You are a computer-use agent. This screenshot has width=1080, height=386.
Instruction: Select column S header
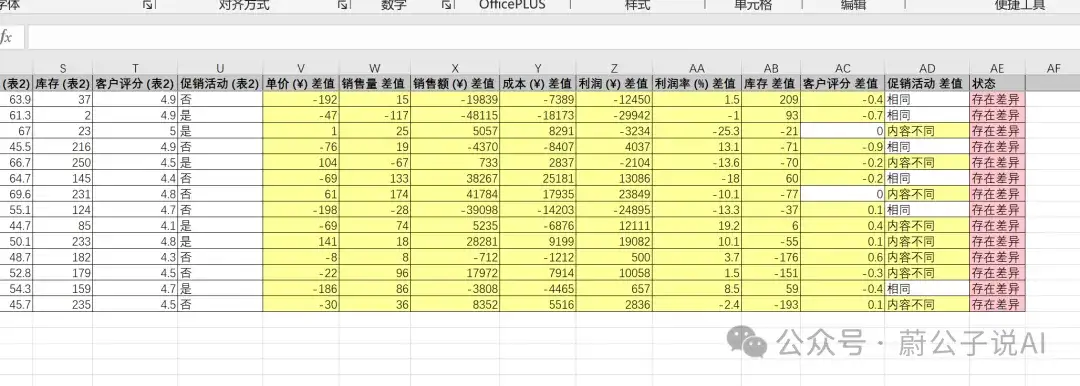click(x=63, y=68)
